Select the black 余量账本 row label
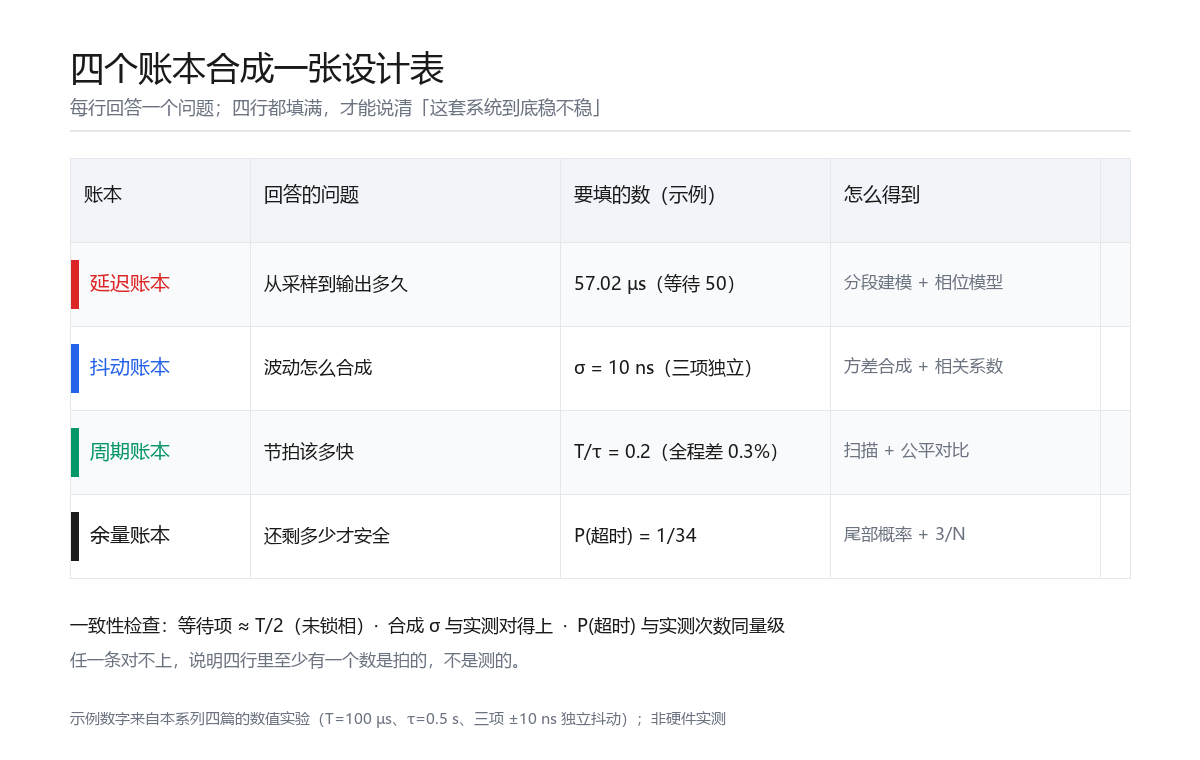Screen dimensions: 1200x760 point(130,536)
